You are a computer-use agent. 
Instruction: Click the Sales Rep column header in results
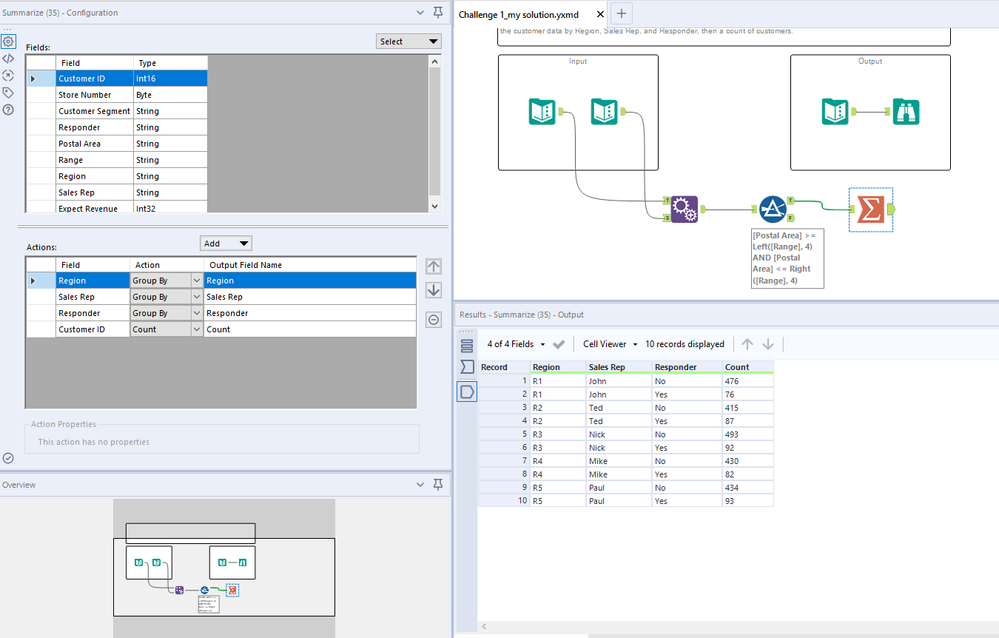tap(605, 367)
